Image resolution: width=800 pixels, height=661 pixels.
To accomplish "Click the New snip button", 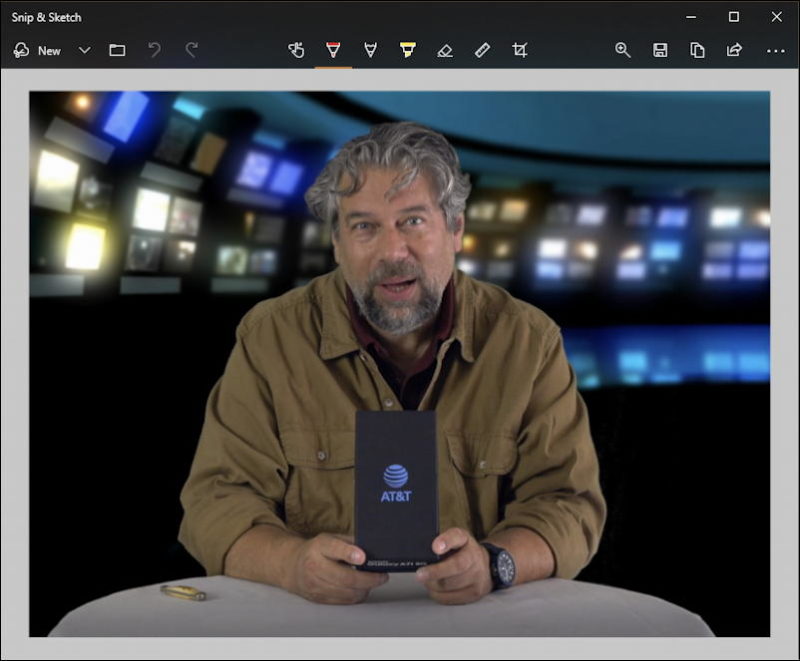I will pos(37,50).
